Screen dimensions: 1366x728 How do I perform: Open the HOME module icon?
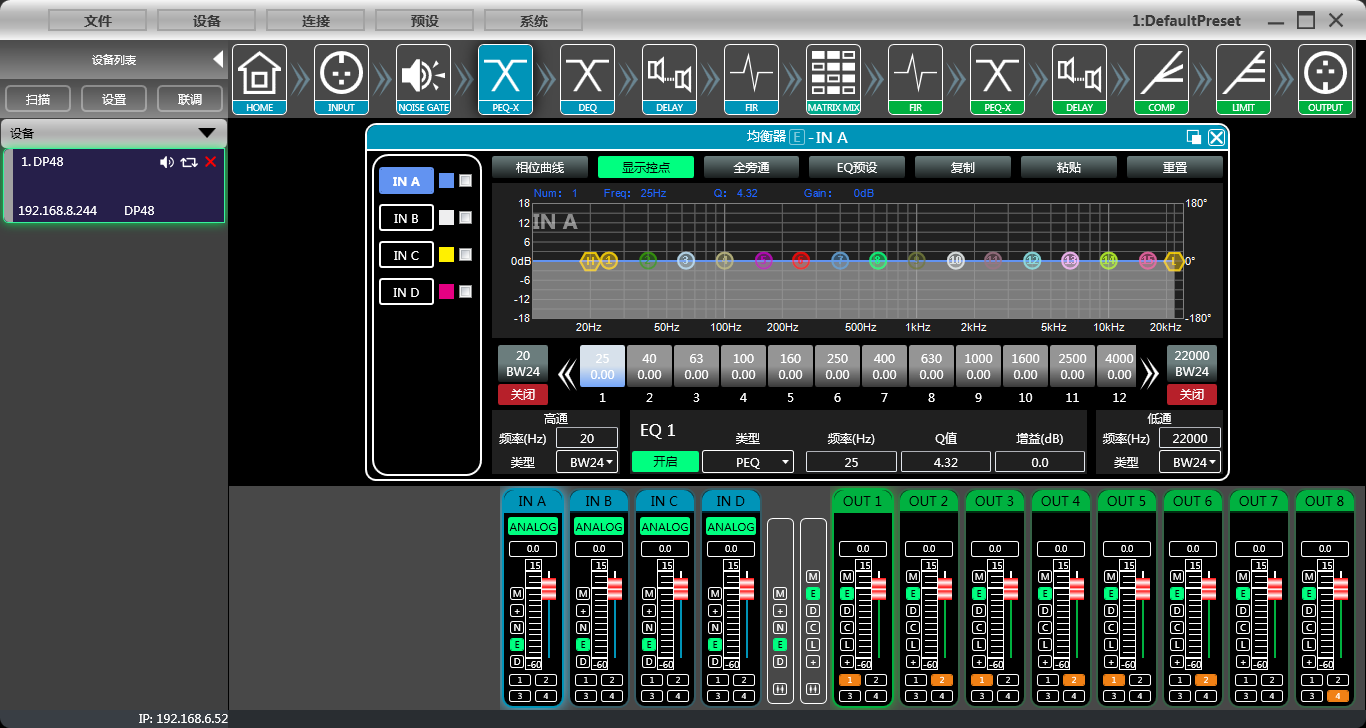pyautogui.click(x=260, y=79)
